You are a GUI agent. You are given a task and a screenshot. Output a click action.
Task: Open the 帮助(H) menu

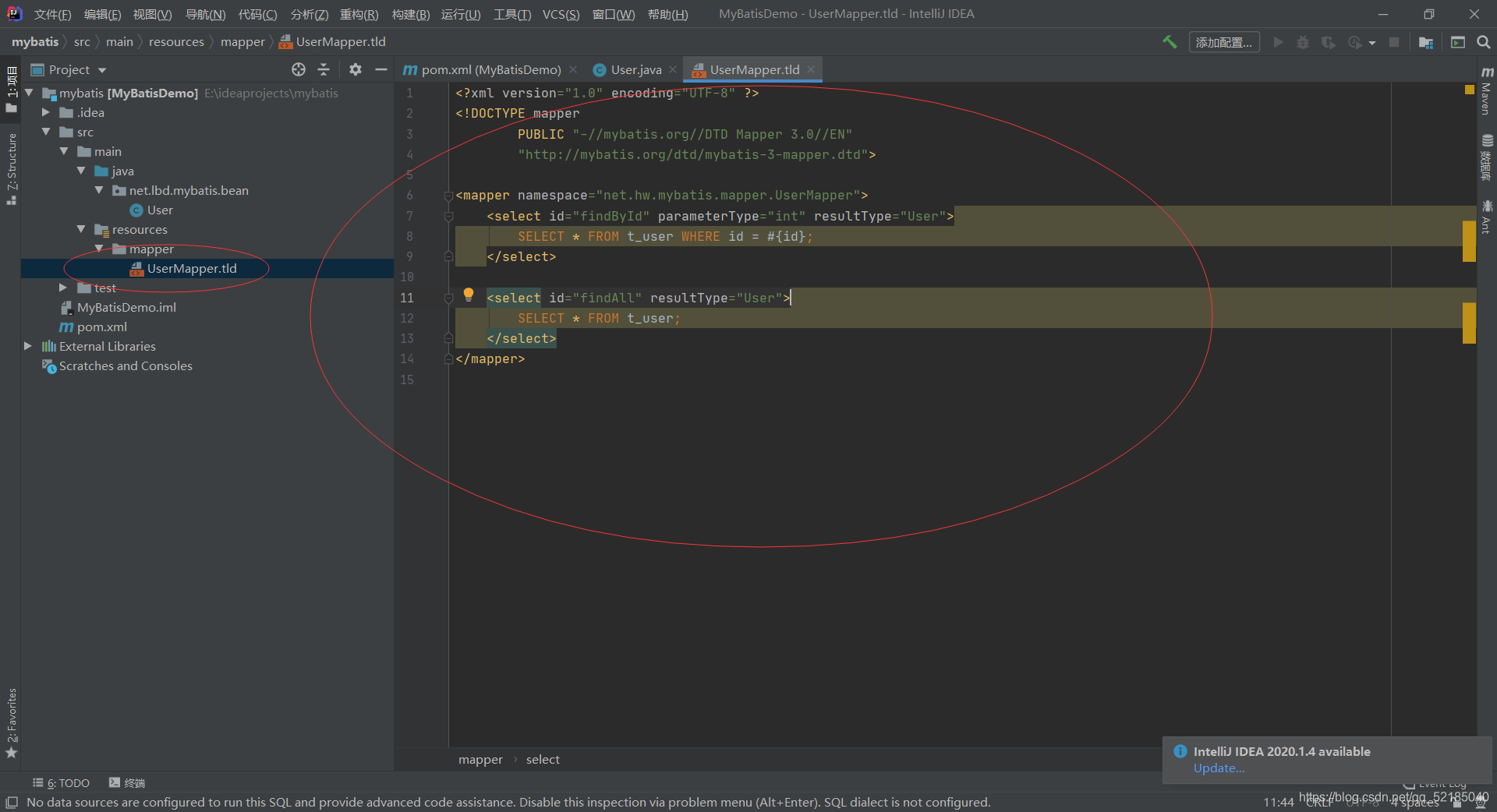pos(667,14)
